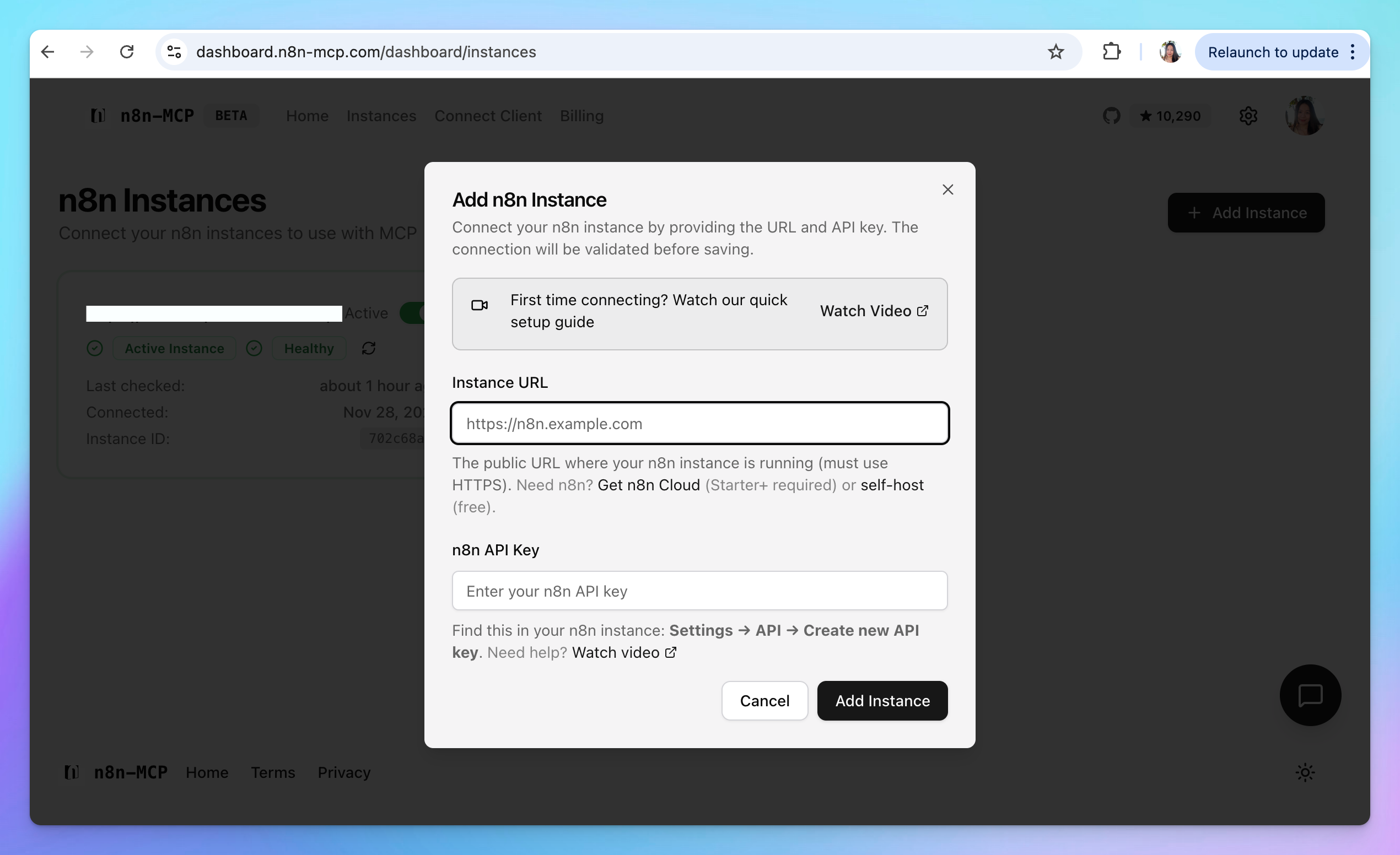The height and width of the screenshot is (855, 1400).
Task: Click the camera icon in setup guide banner
Action: point(480,305)
